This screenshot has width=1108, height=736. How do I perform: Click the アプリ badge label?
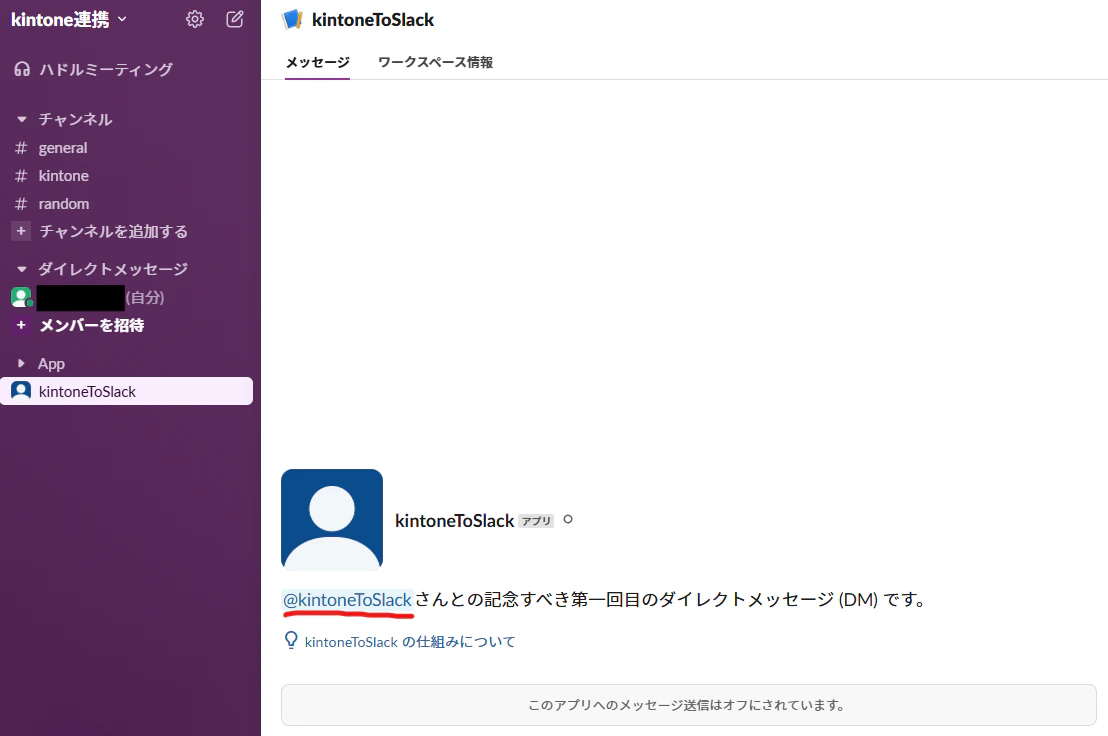pyautogui.click(x=536, y=521)
